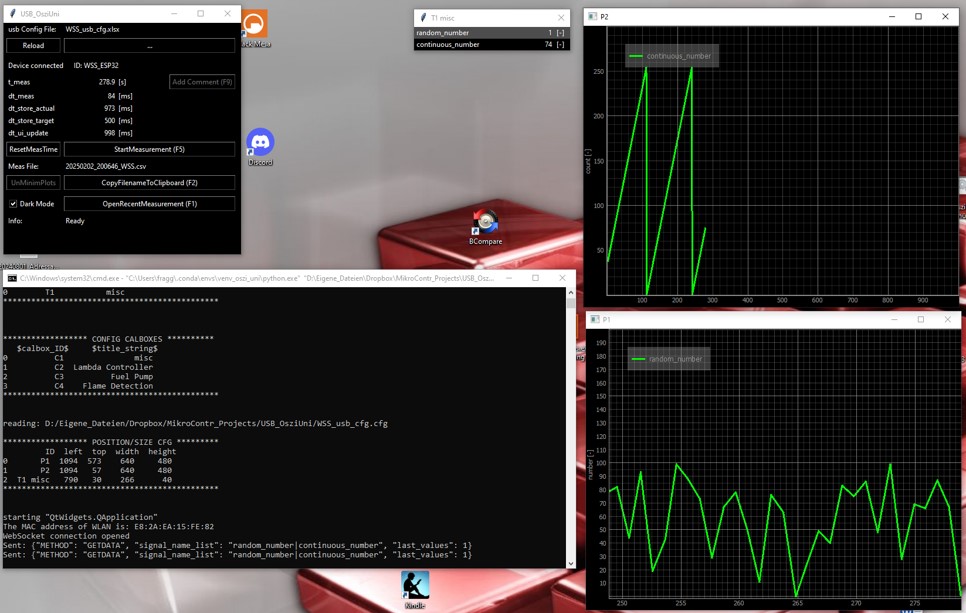Screen dimensions: 966x613
Task: Click the feather icon in T1 misc window
Action: [423, 18]
